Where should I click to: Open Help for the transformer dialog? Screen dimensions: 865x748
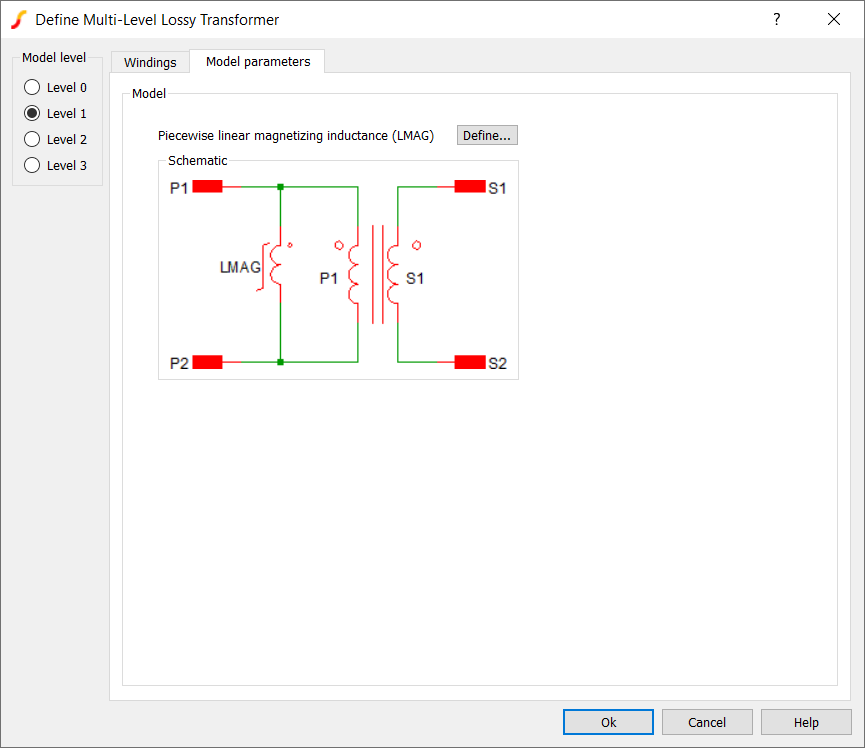coord(806,722)
